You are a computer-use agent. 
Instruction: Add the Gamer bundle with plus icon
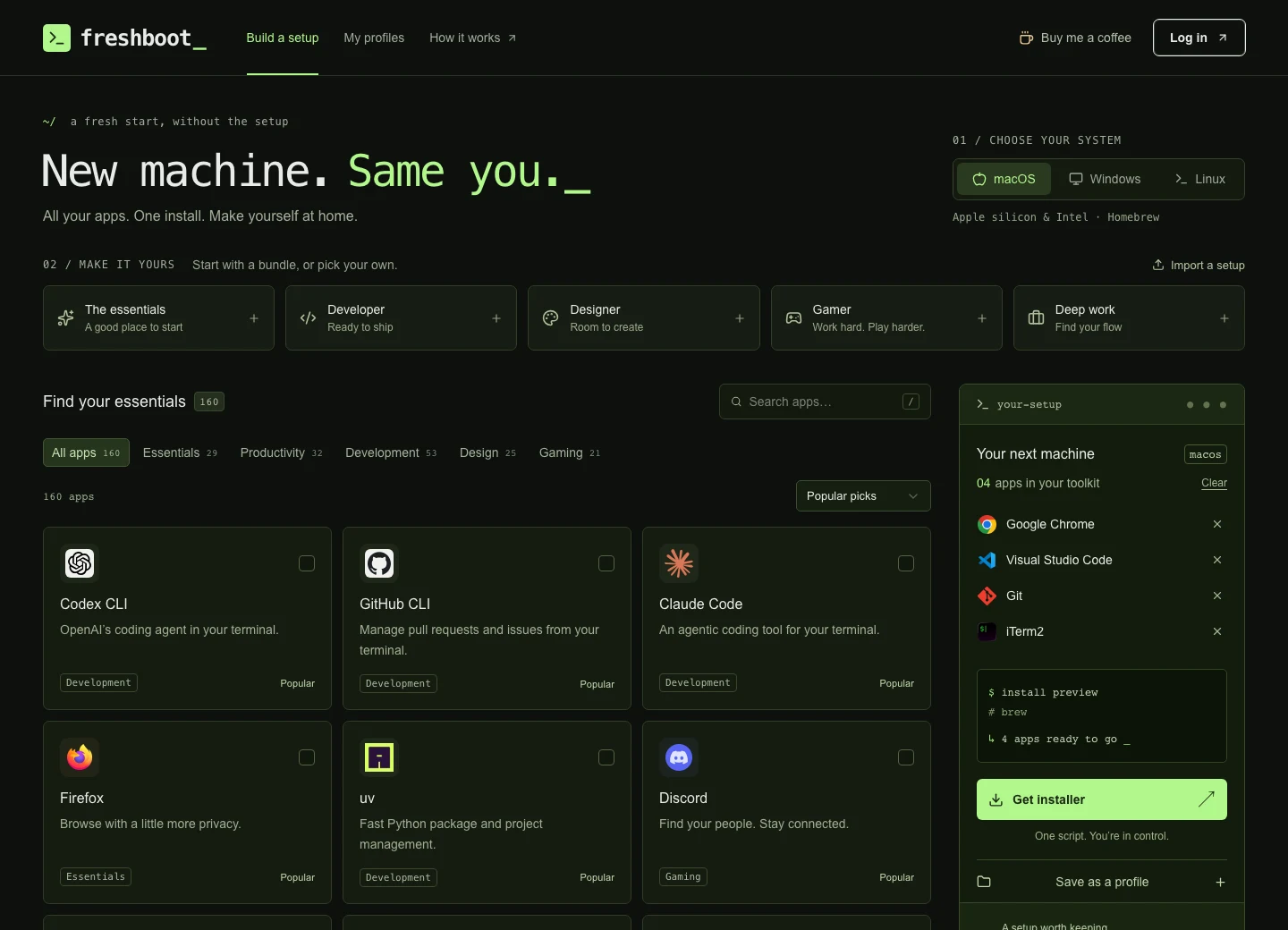pyautogui.click(x=982, y=318)
